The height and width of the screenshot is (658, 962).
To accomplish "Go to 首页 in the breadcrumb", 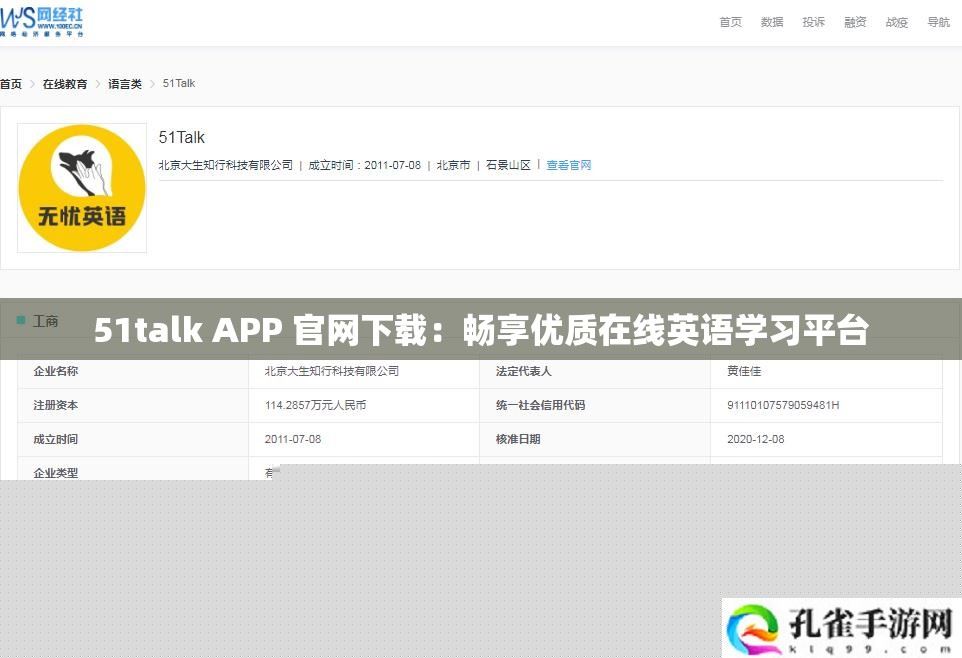I will [10, 83].
